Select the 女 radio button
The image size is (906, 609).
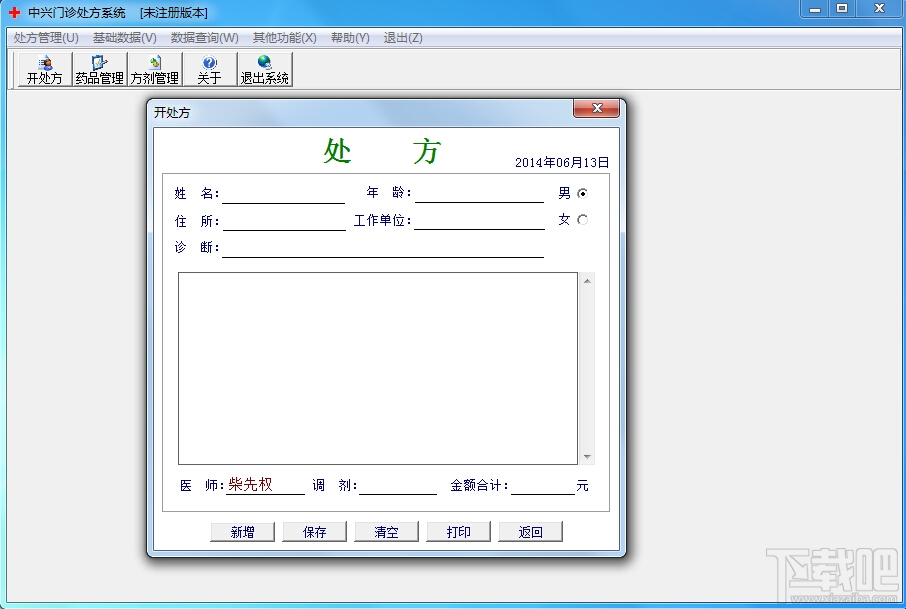582,220
